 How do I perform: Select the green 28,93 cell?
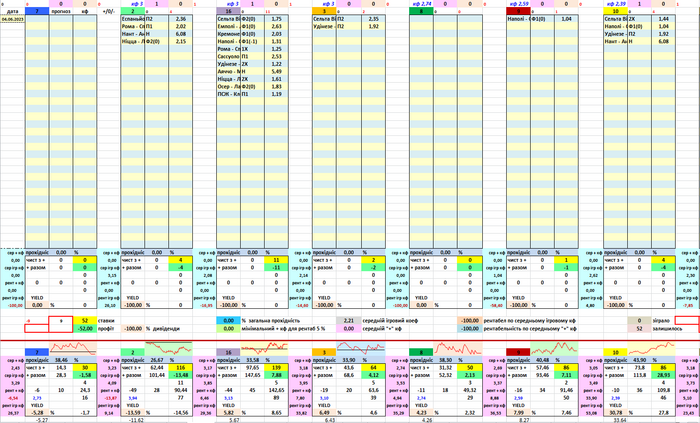663,375
